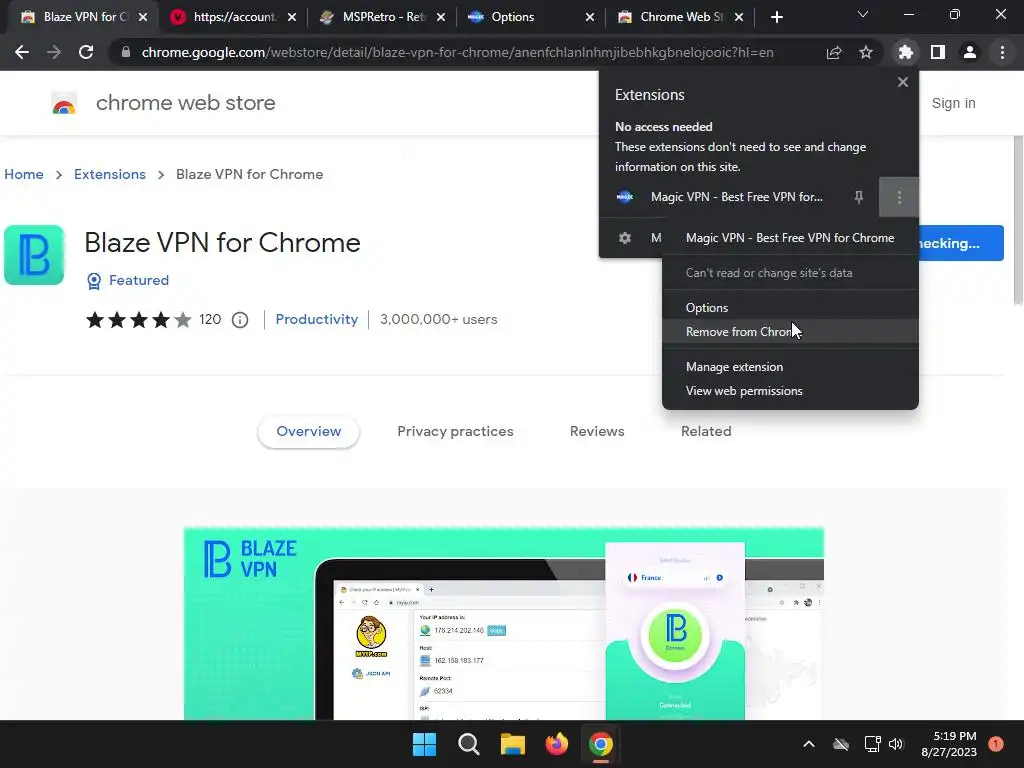
Task: Select Manage extension
Action: (790, 367)
